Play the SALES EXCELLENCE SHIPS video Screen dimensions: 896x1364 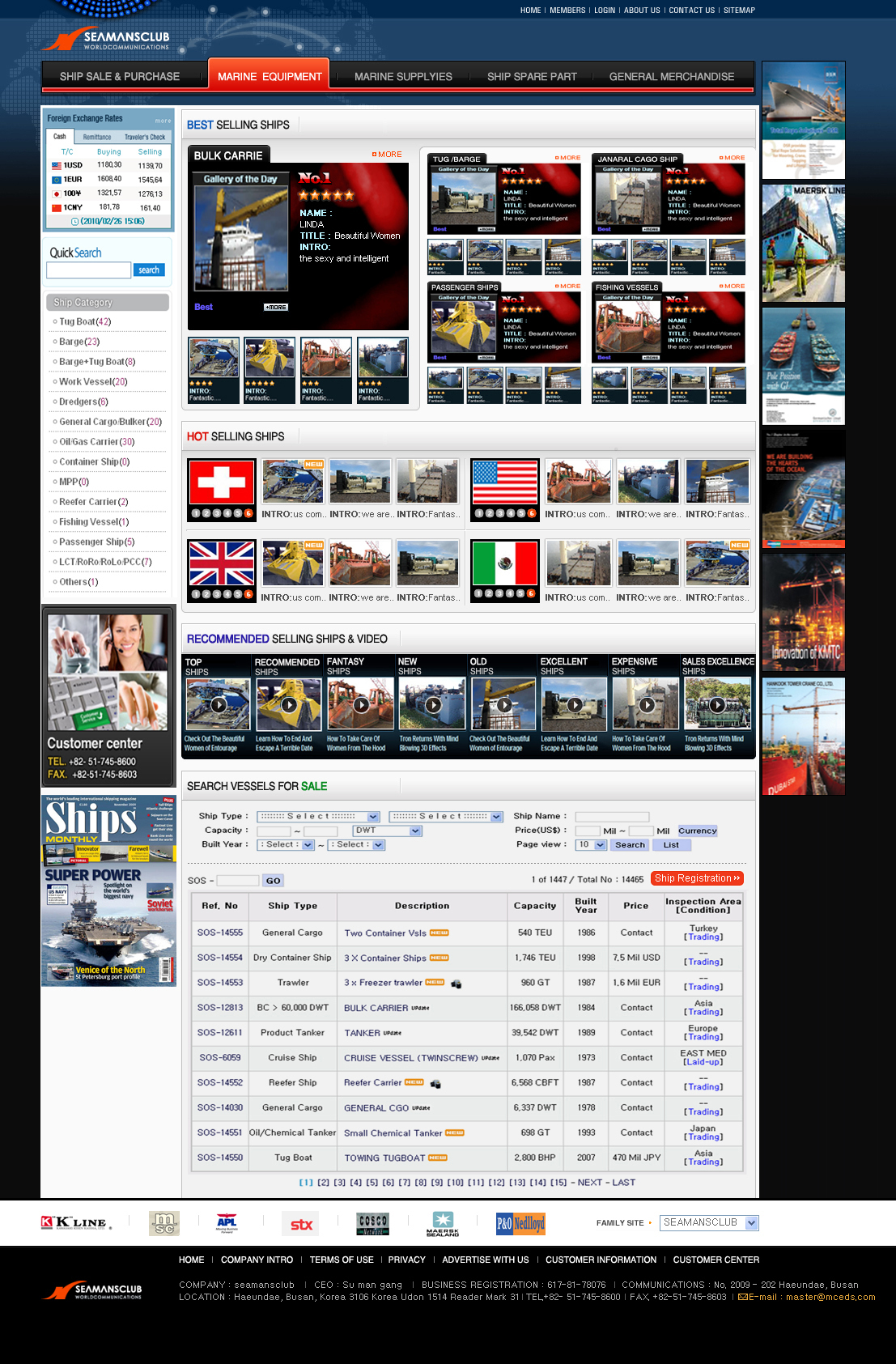coord(717,704)
